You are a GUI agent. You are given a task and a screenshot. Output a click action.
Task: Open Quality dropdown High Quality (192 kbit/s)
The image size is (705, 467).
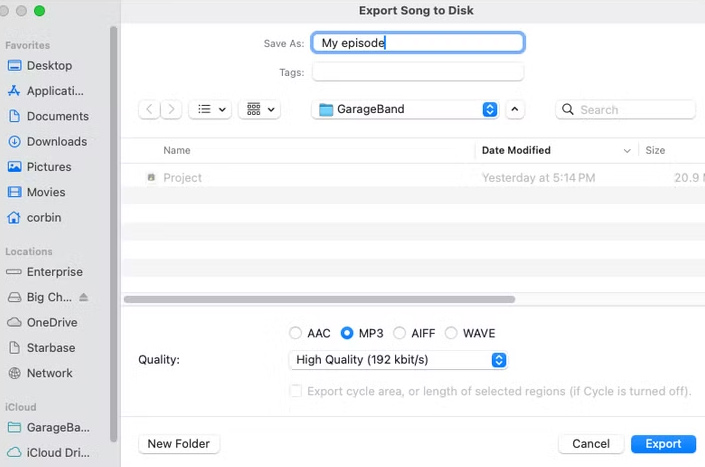[398, 360]
